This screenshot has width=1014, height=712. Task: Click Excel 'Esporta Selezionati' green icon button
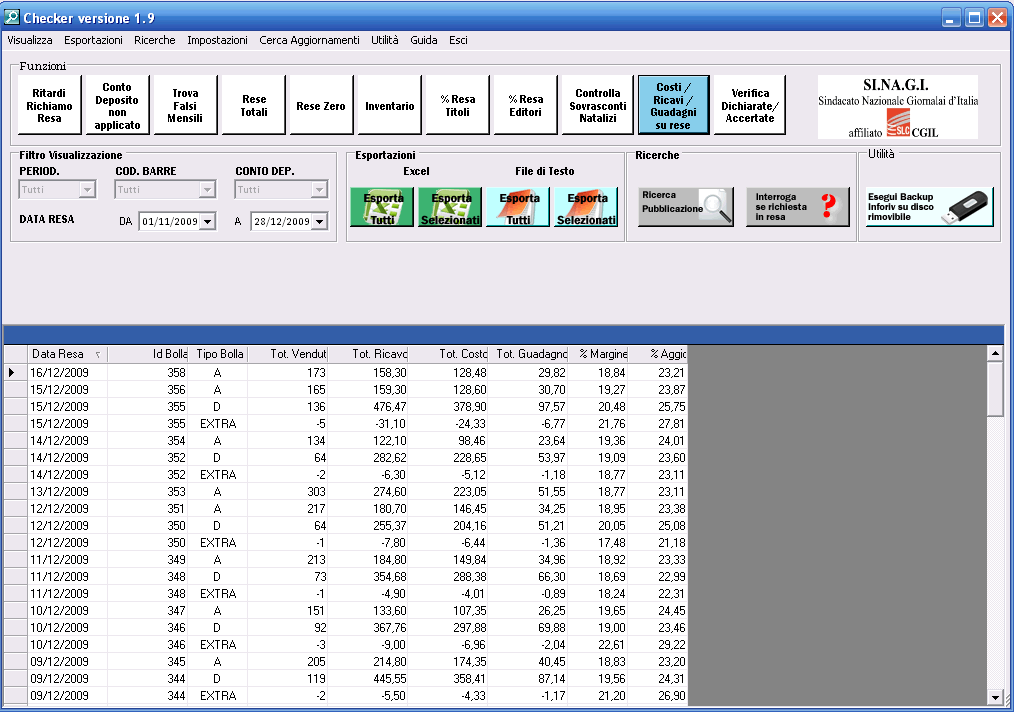click(x=449, y=206)
